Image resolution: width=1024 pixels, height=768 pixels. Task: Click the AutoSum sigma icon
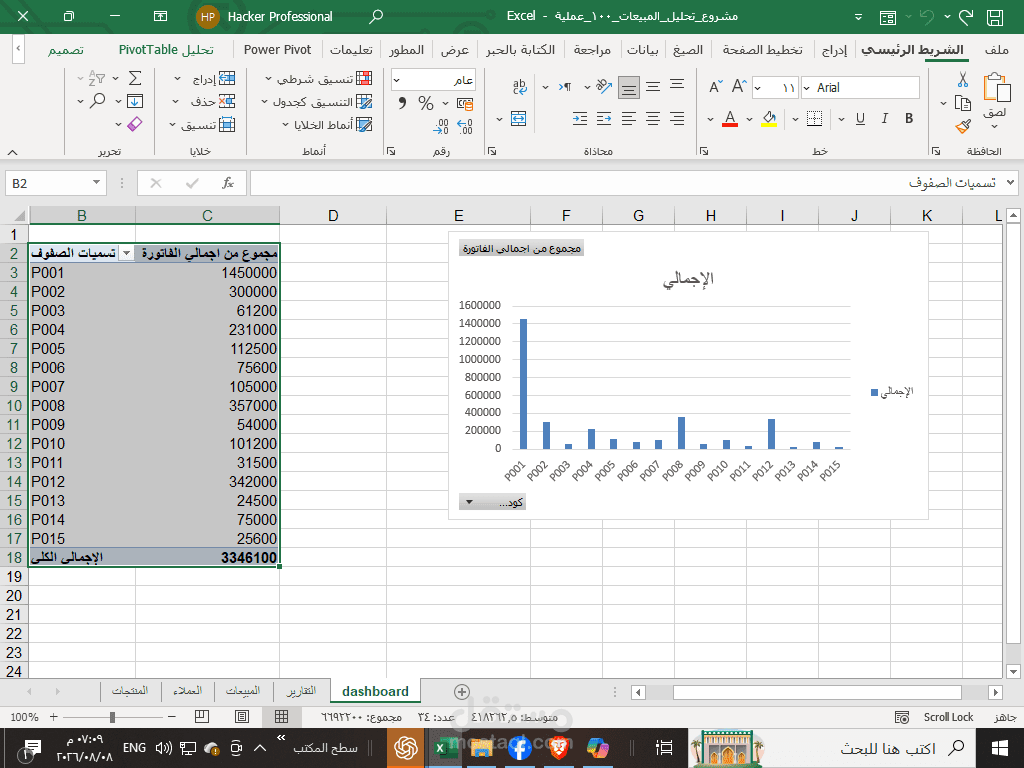(135, 78)
